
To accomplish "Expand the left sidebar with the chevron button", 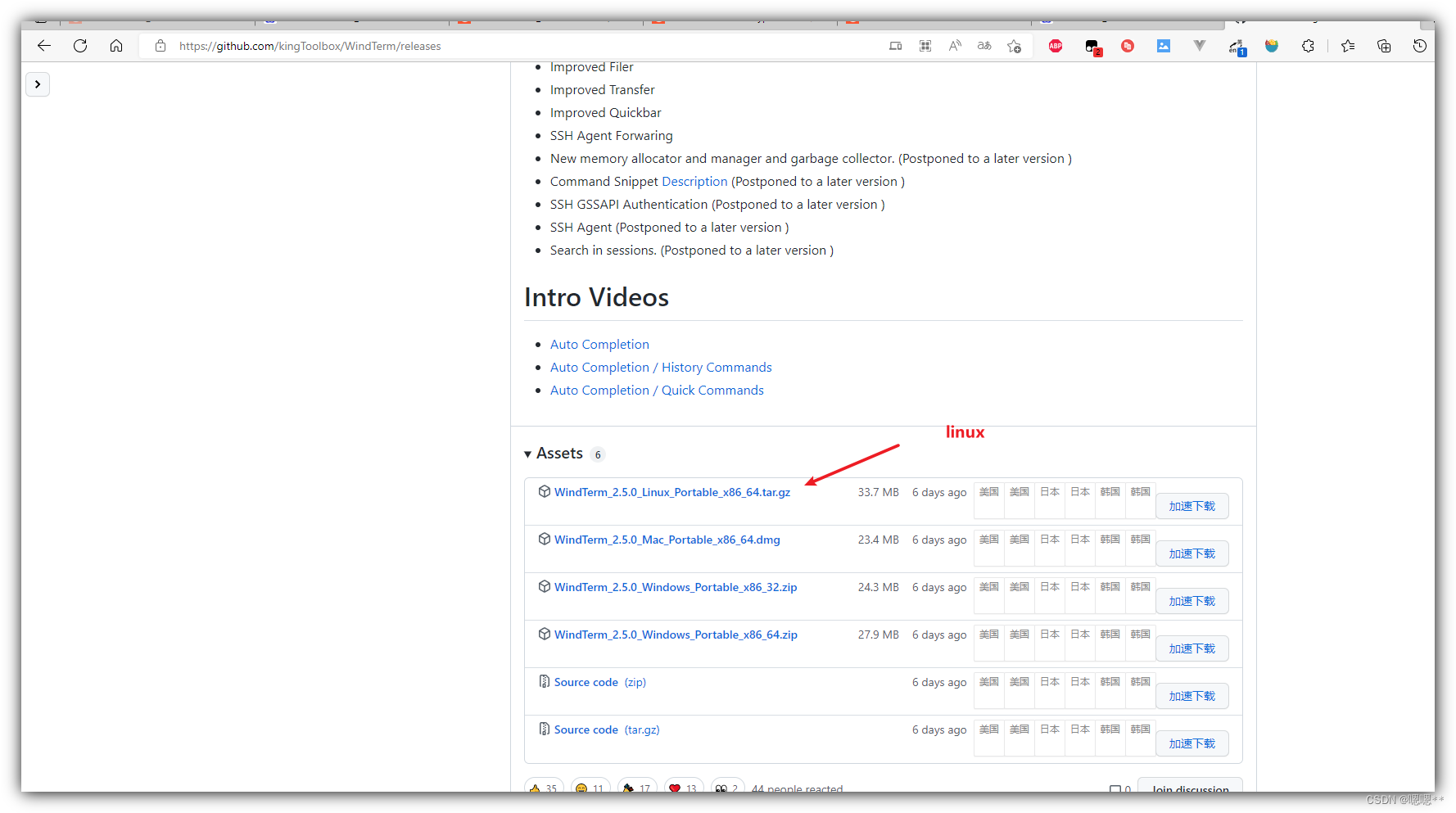I will [38, 84].
